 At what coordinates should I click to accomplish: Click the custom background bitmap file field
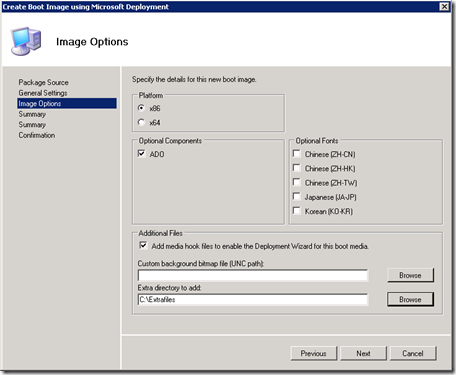[253, 275]
